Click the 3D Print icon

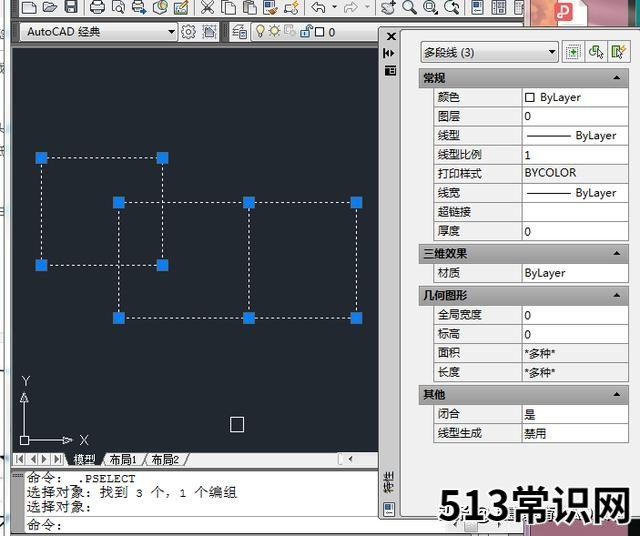tap(160, 7)
